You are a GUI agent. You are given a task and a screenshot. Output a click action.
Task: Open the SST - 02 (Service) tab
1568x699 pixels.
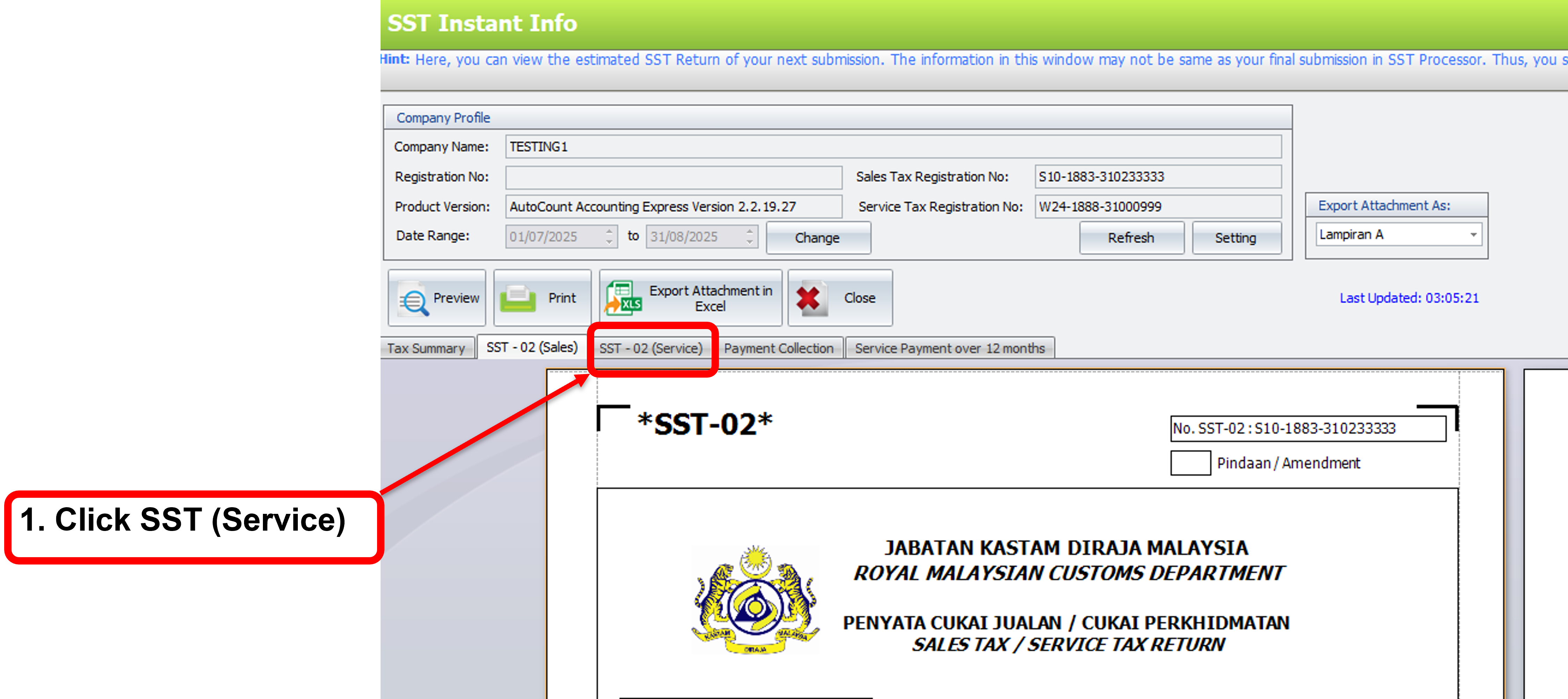tap(650, 348)
